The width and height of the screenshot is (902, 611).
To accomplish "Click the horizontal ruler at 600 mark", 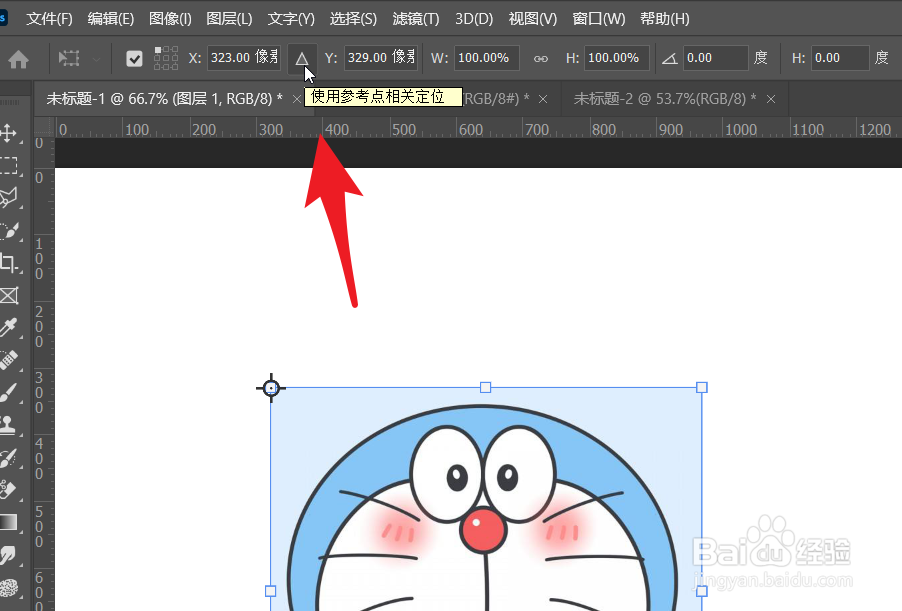I will (x=471, y=129).
